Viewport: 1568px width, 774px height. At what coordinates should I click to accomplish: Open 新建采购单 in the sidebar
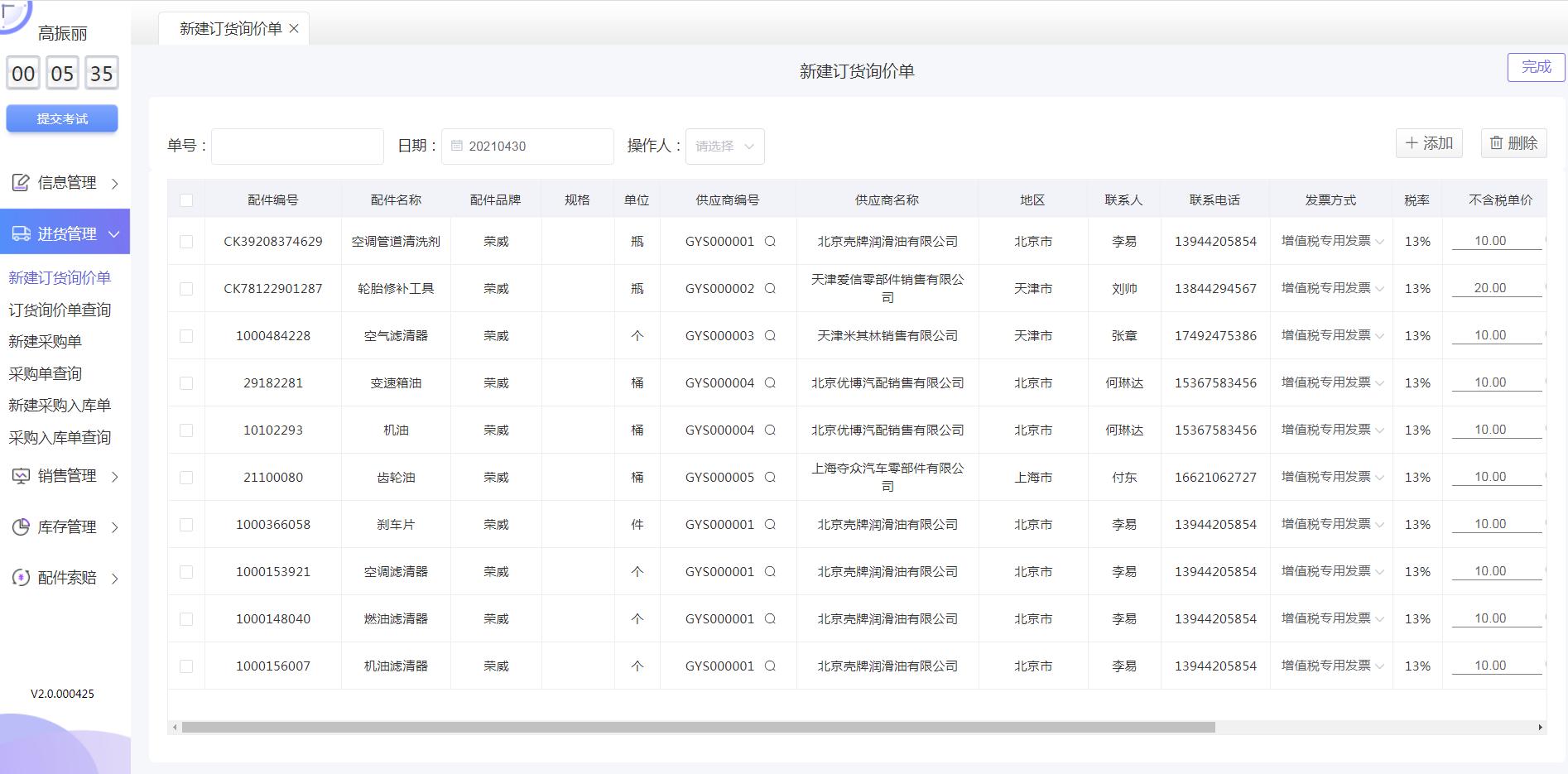click(x=45, y=342)
